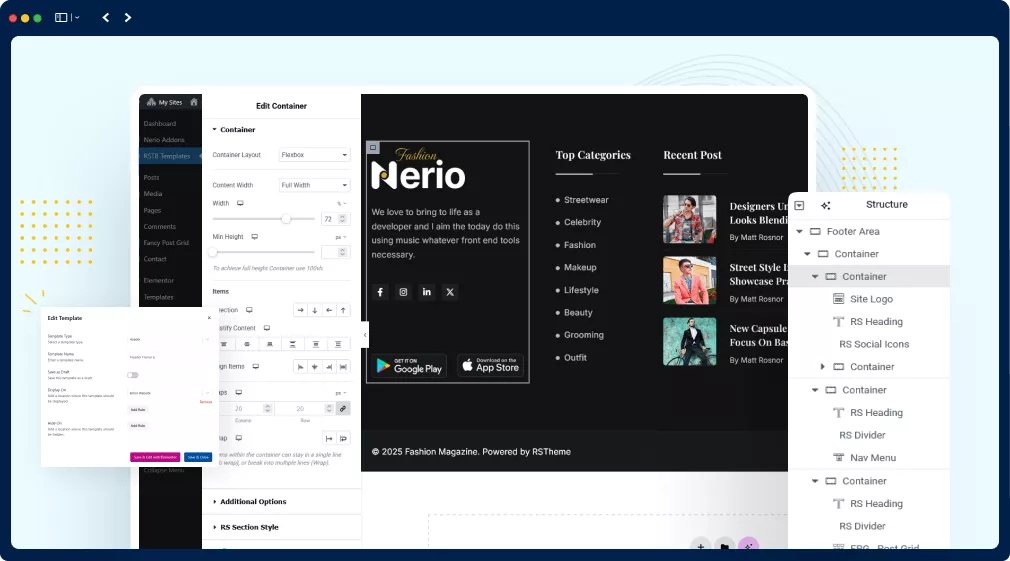Open Nerio Addons in WordPress sidebar

(x=164, y=140)
